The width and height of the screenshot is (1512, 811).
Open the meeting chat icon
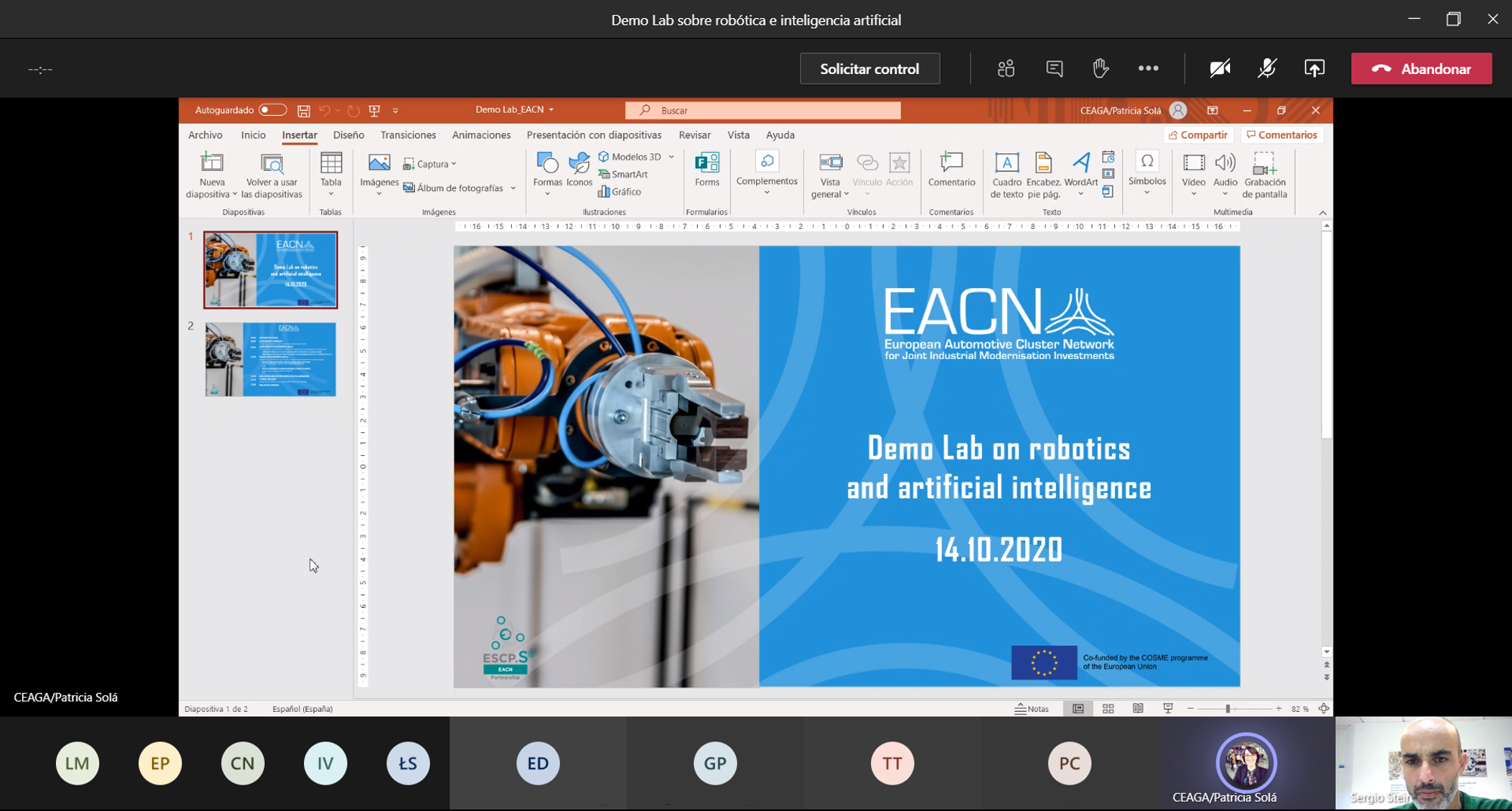(x=1054, y=69)
